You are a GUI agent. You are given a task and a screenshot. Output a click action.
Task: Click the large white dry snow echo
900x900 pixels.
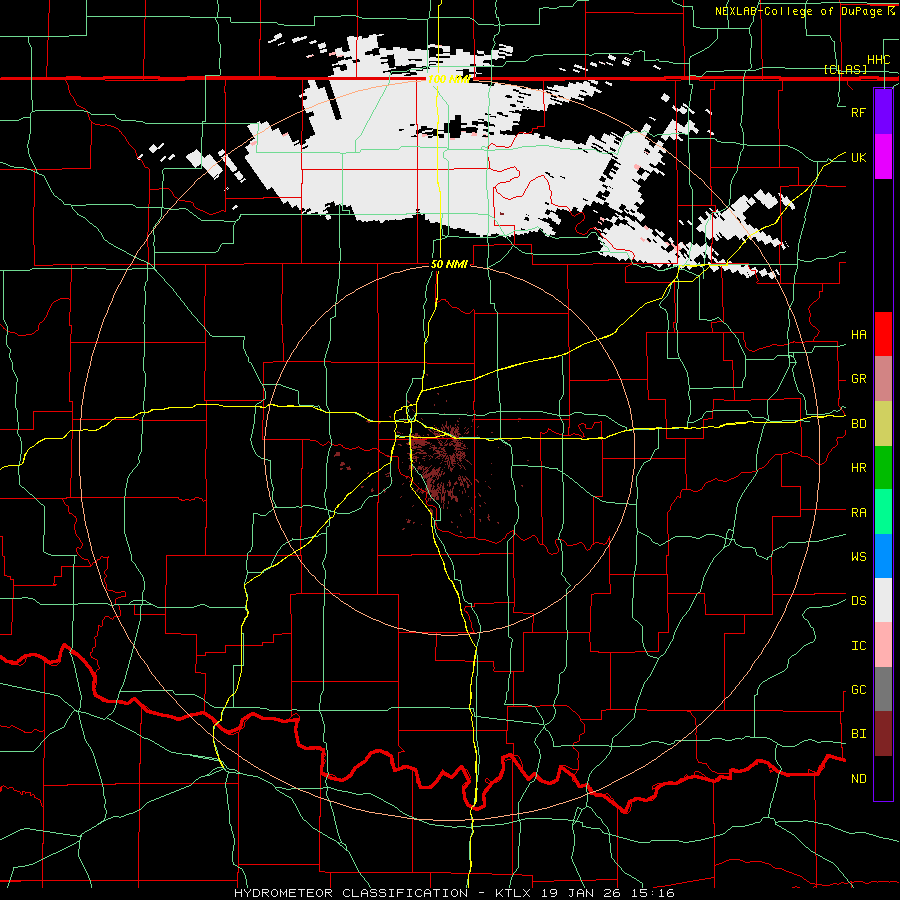click(425, 166)
